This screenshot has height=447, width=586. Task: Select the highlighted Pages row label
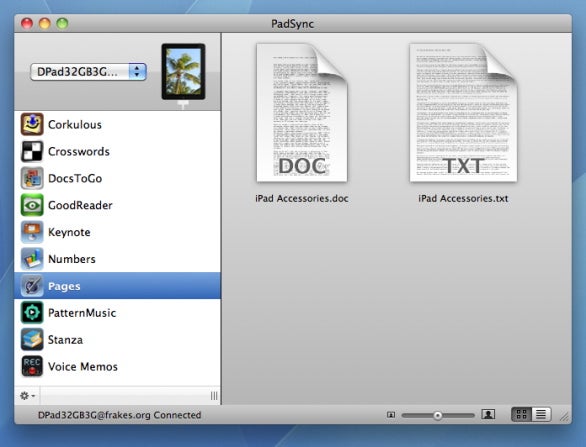tap(64, 286)
